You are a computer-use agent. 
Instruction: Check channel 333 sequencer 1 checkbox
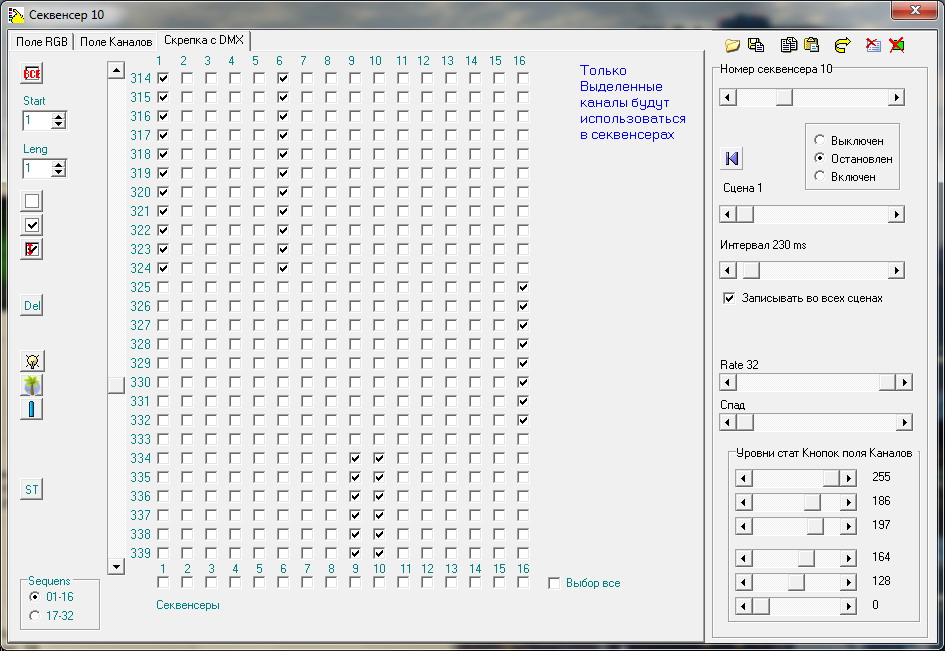coord(163,439)
